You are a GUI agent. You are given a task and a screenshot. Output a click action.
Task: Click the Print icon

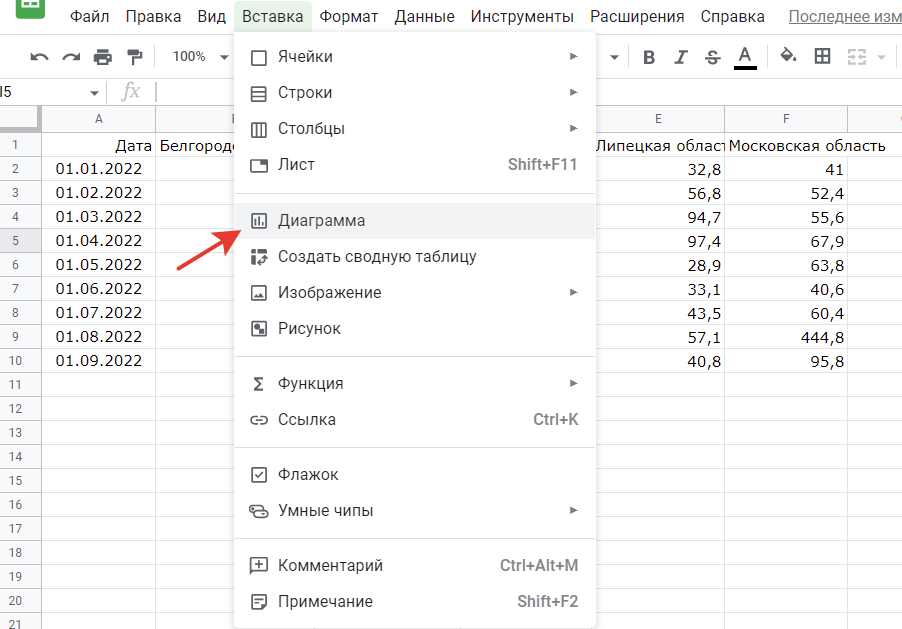103,57
